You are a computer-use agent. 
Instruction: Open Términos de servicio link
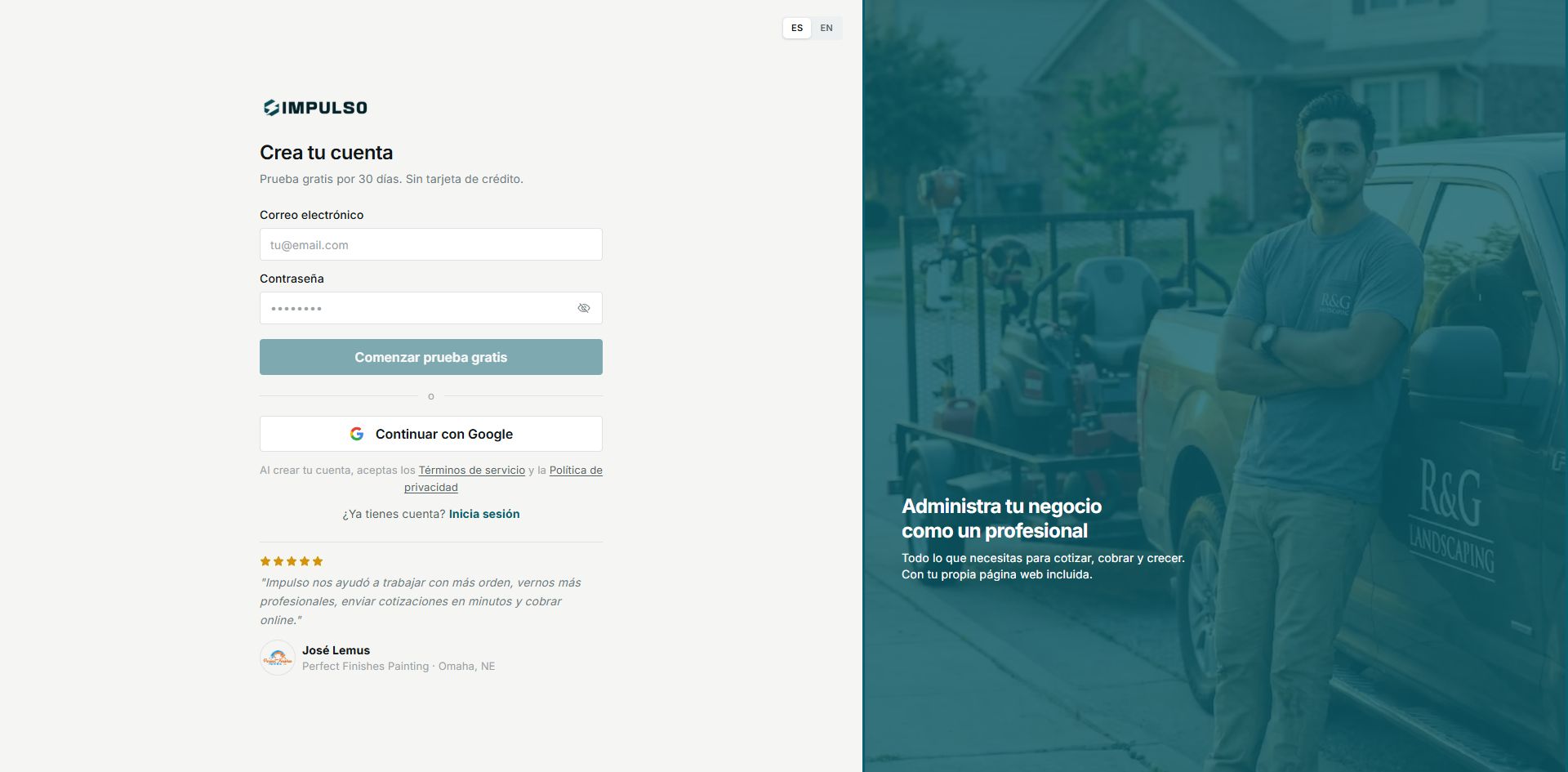click(x=472, y=470)
